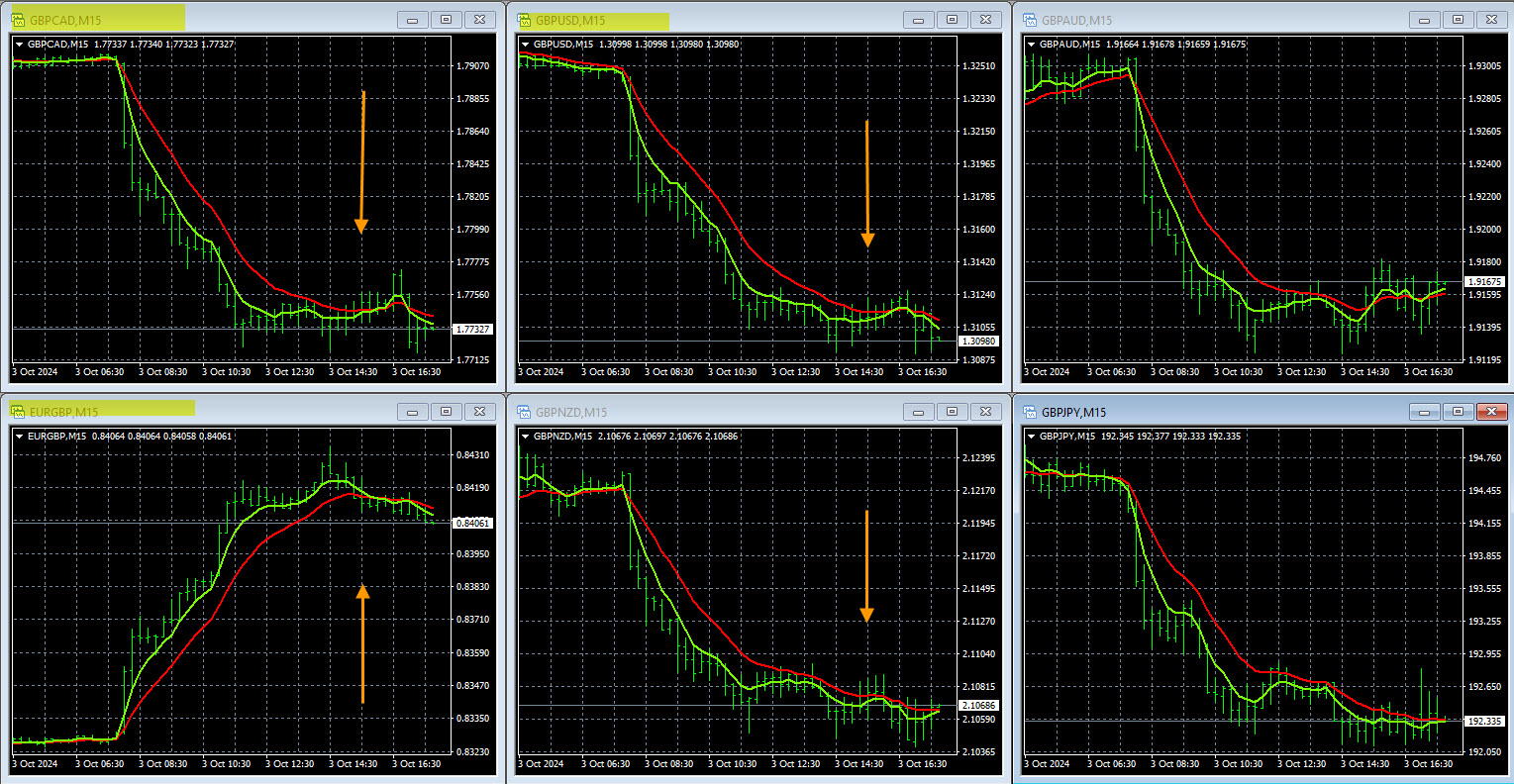
Task: Click the 0.84061 current price label
Action: click(473, 523)
